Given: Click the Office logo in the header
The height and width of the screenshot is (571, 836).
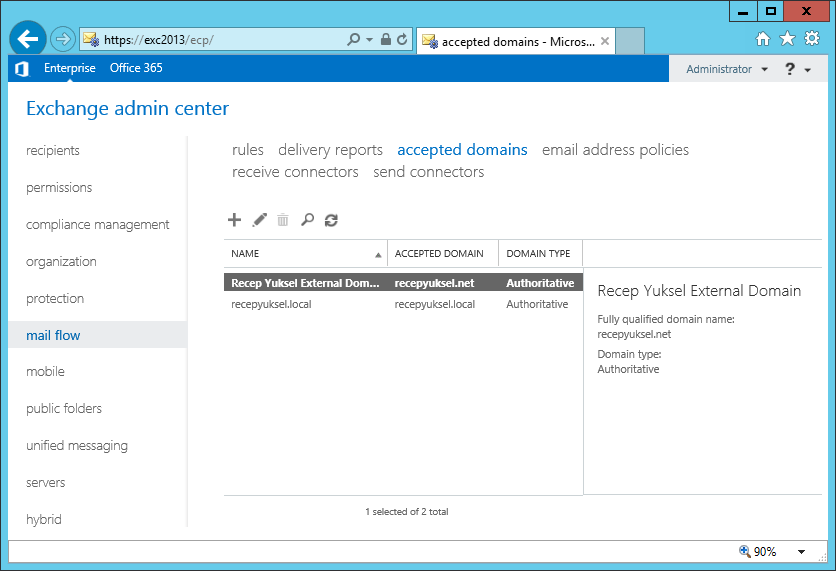Looking at the screenshot, I should [x=22, y=69].
